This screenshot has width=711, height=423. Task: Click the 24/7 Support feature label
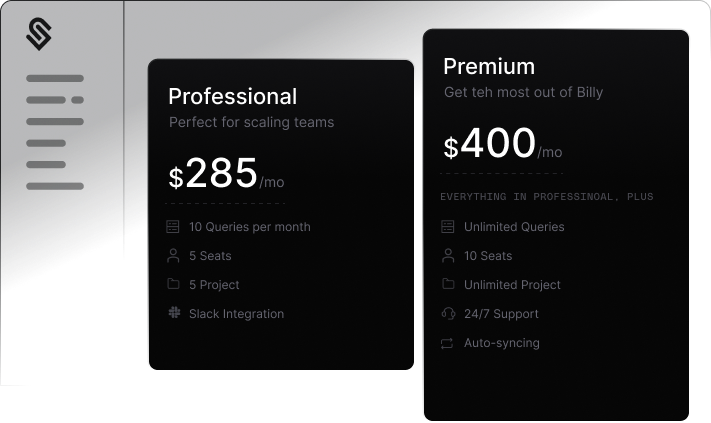pyautogui.click(x=501, y=314)
